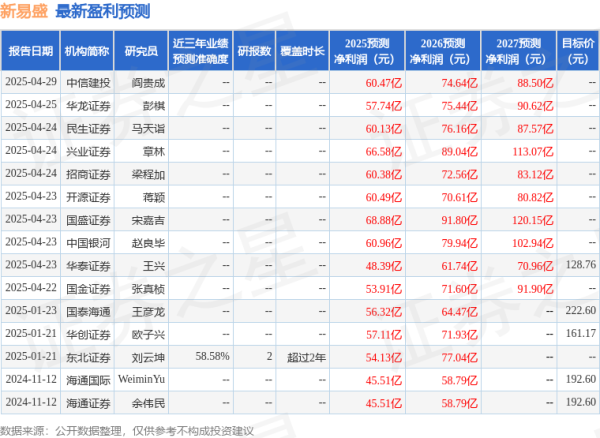This screenshot has height=438, width=600.
Task: Click the 研报数 column header
Action: point(254,51)
